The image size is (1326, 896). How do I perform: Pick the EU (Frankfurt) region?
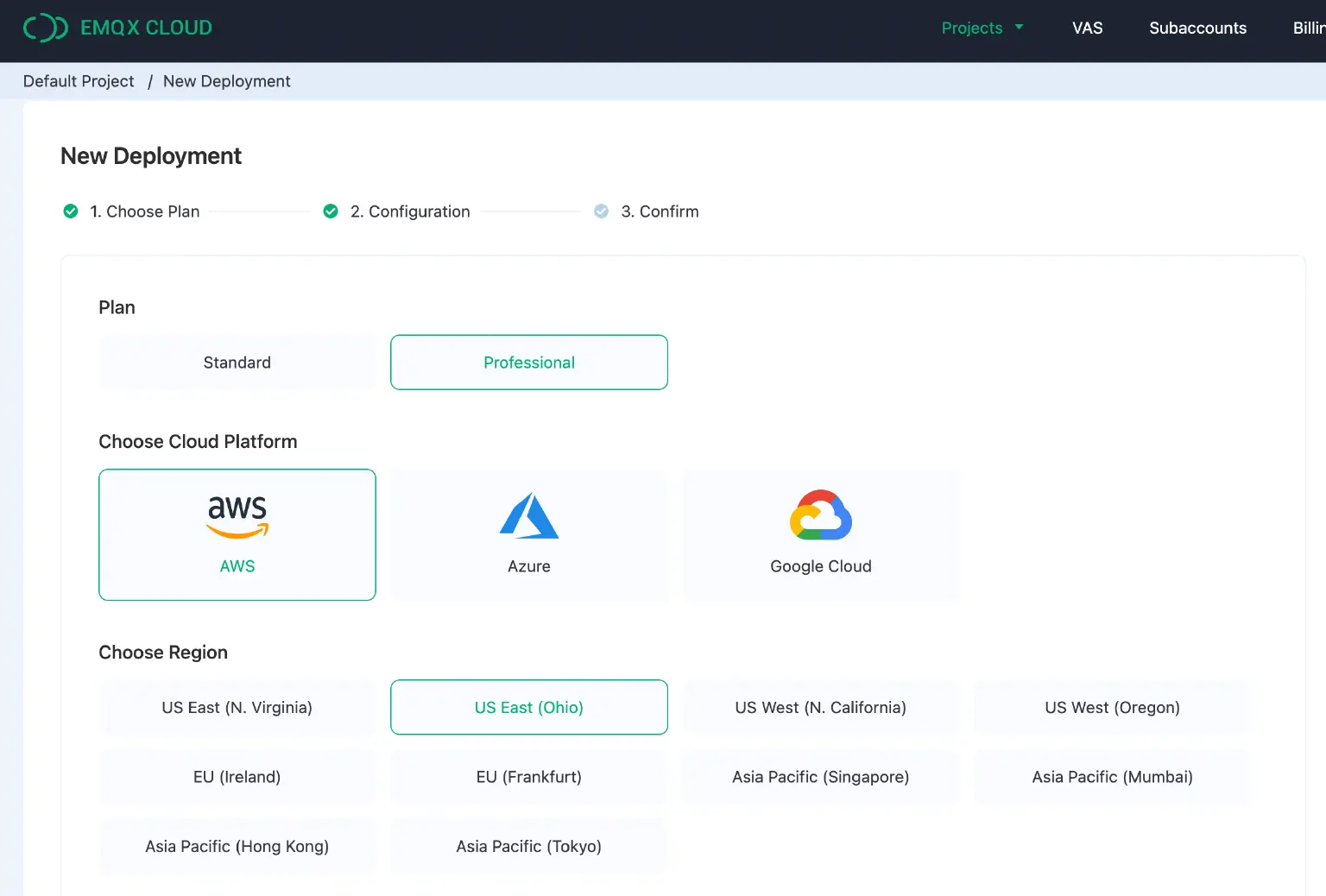pyautogui.click(x=528, y=777)
